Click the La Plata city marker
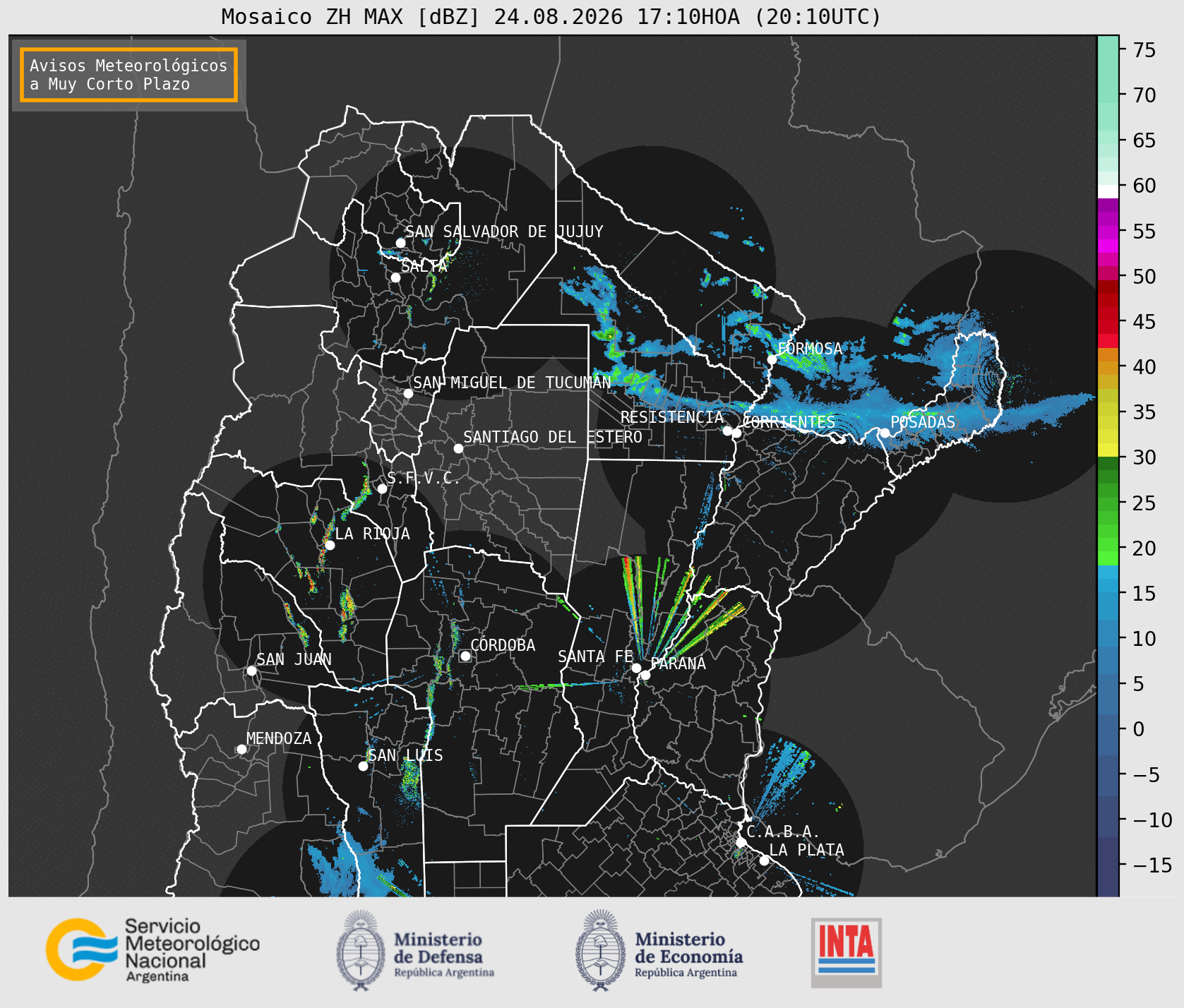The height and width of the screenshot is (1008, 1184). (764, 860)
